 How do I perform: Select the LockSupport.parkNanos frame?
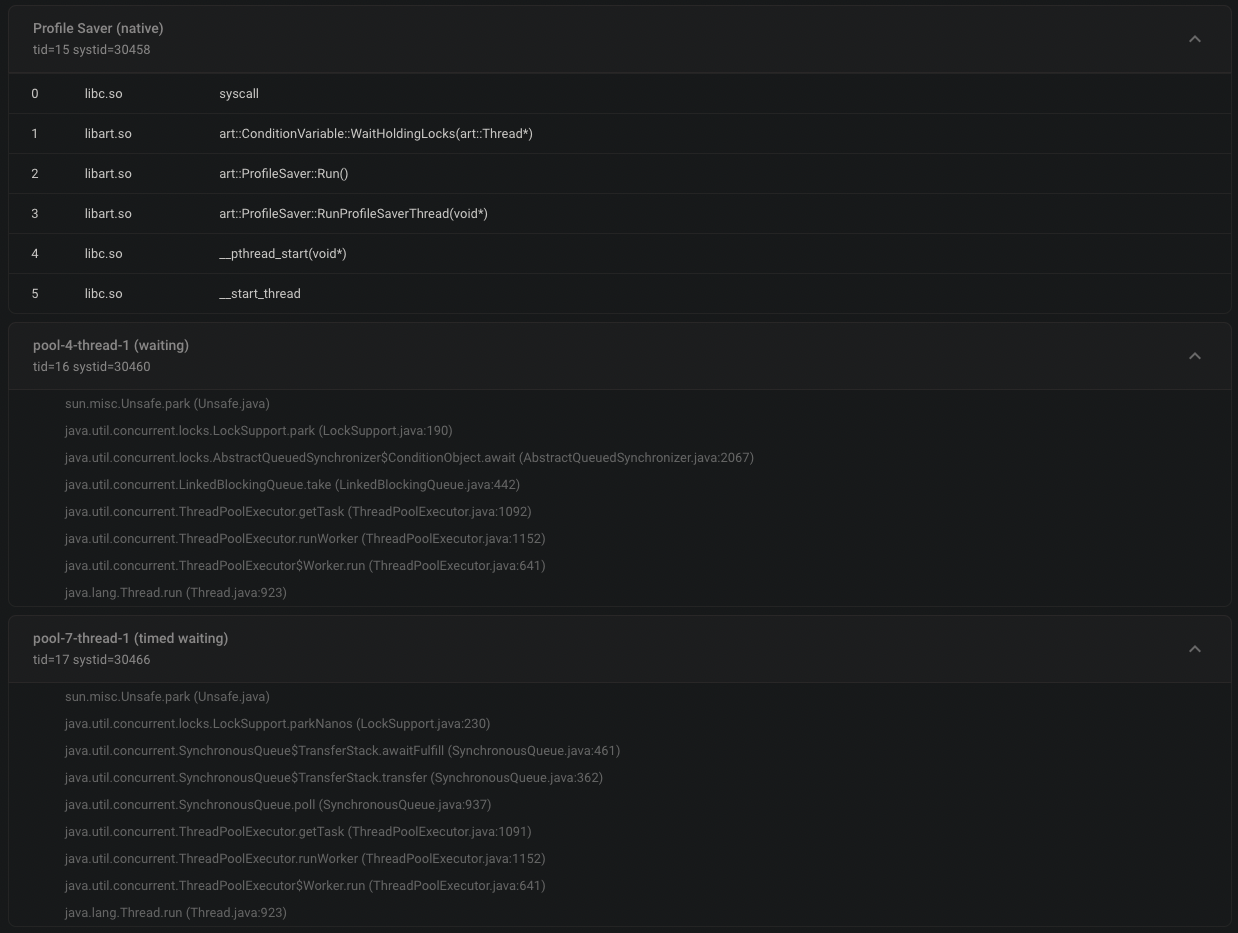(x=278, y=723)
